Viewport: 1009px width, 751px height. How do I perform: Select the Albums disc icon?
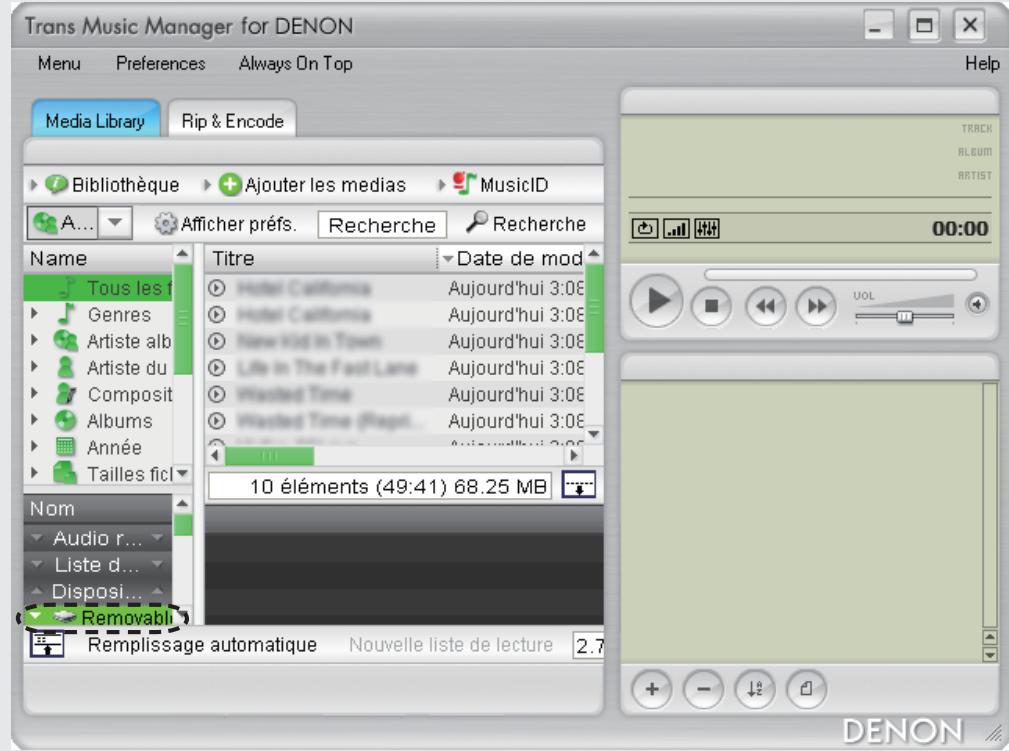coord(65,420)
